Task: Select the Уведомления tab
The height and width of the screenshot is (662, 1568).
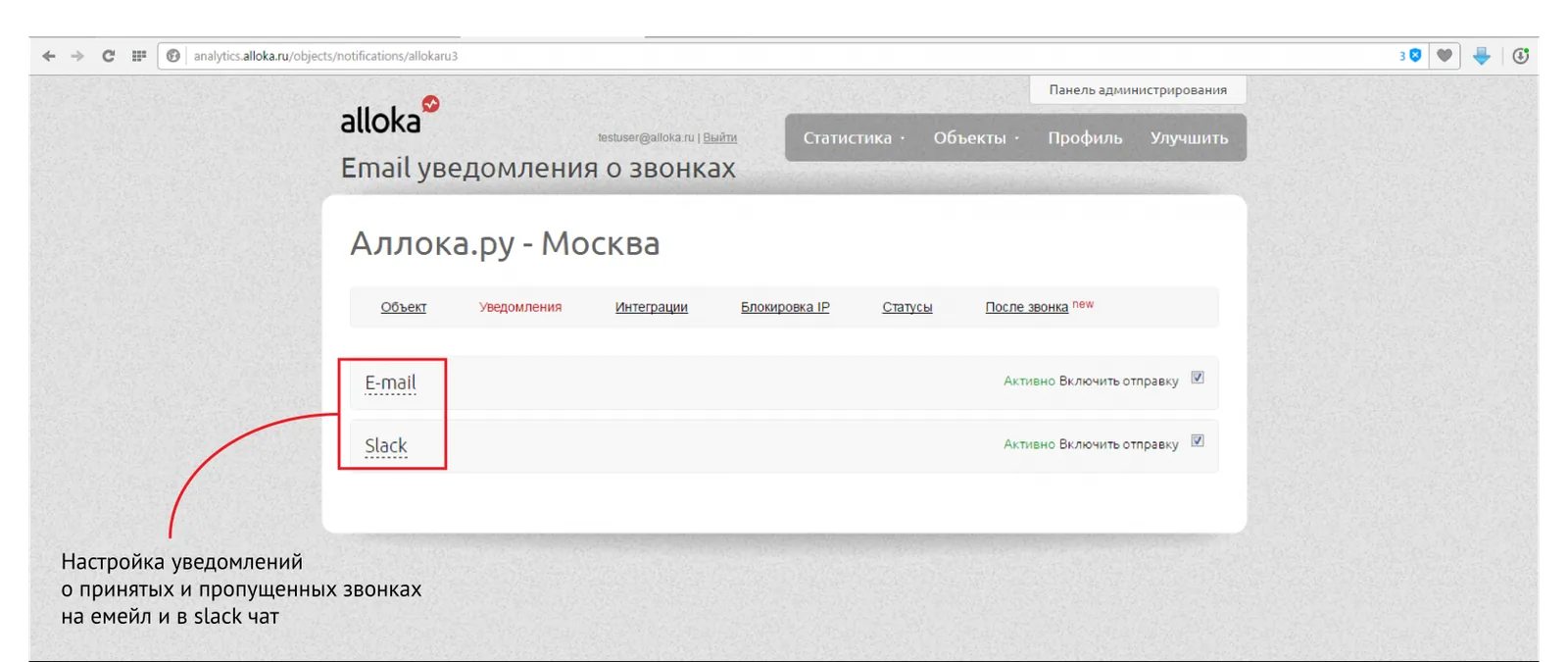Action: pyautogui.click(x=520, y=307)
